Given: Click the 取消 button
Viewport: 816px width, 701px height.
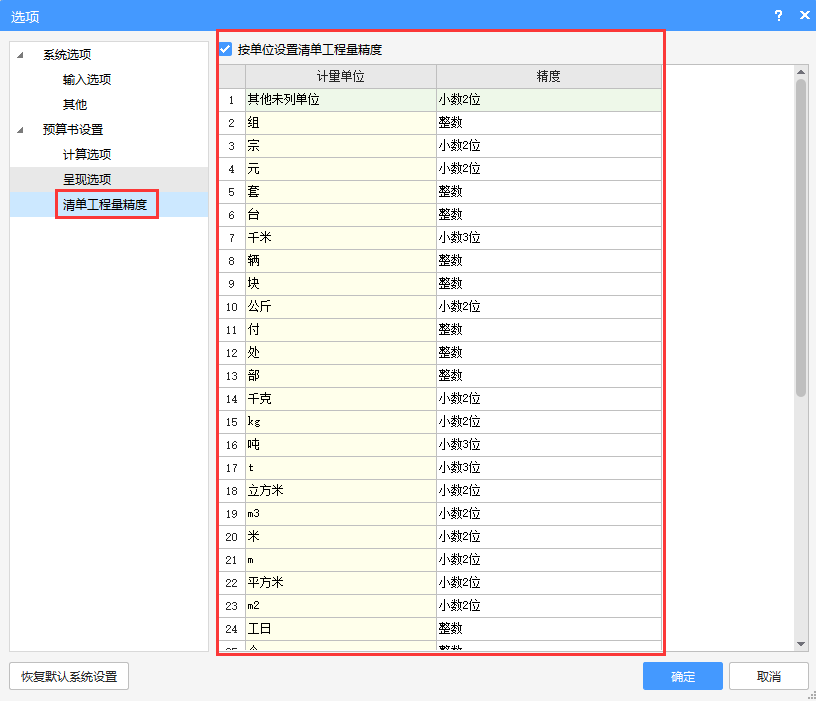Looking at the screenshot, I should [768, 676].
